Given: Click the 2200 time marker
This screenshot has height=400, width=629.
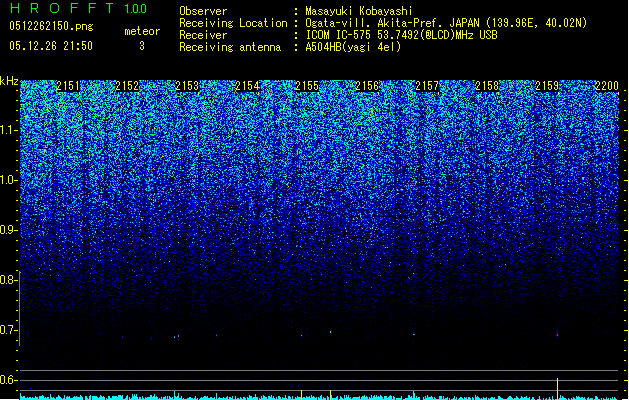Looking at the screenshot, I should (x=607, y=86).
